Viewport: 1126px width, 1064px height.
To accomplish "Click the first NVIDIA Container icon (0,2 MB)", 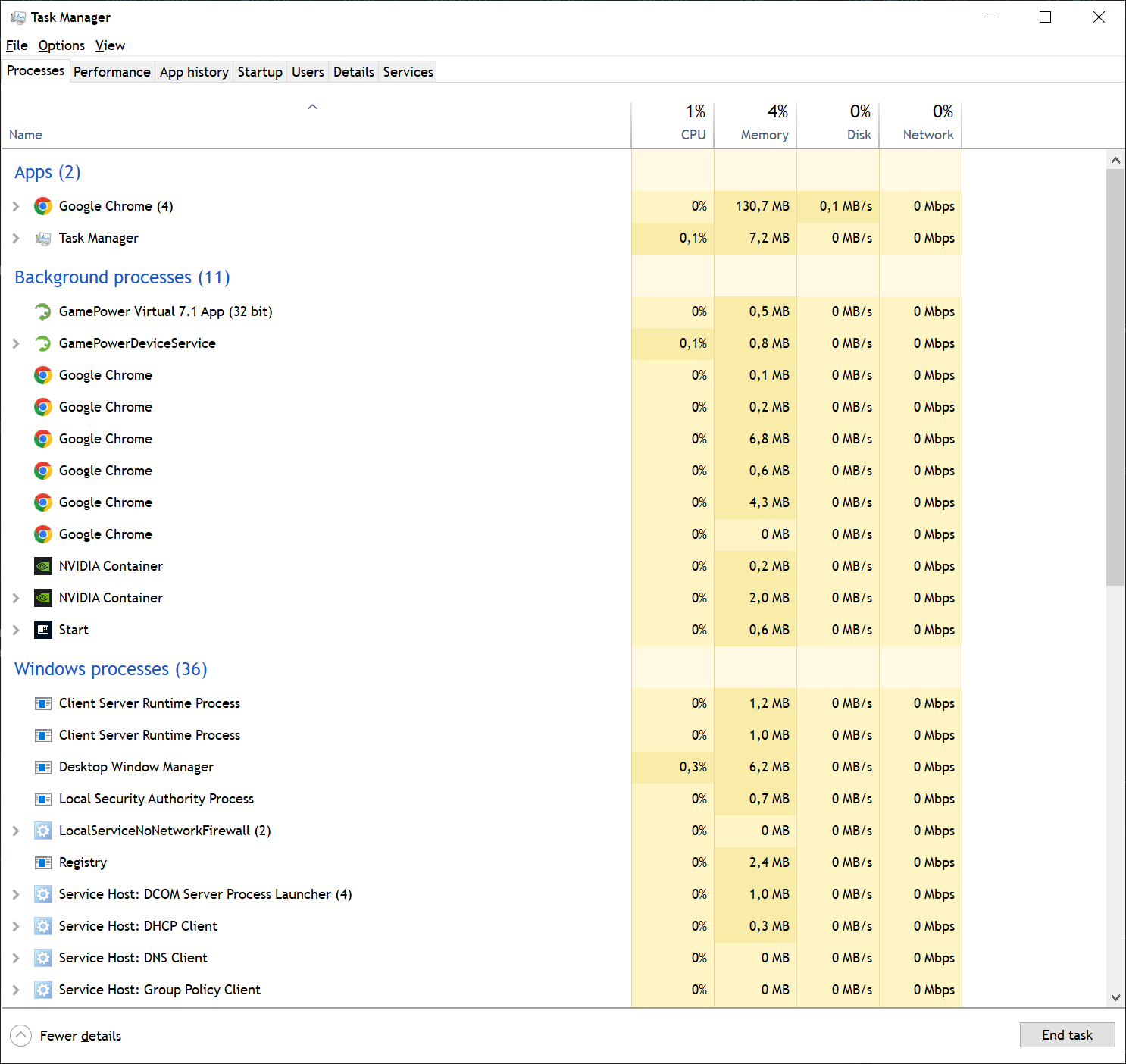I will tap(43, 566).
